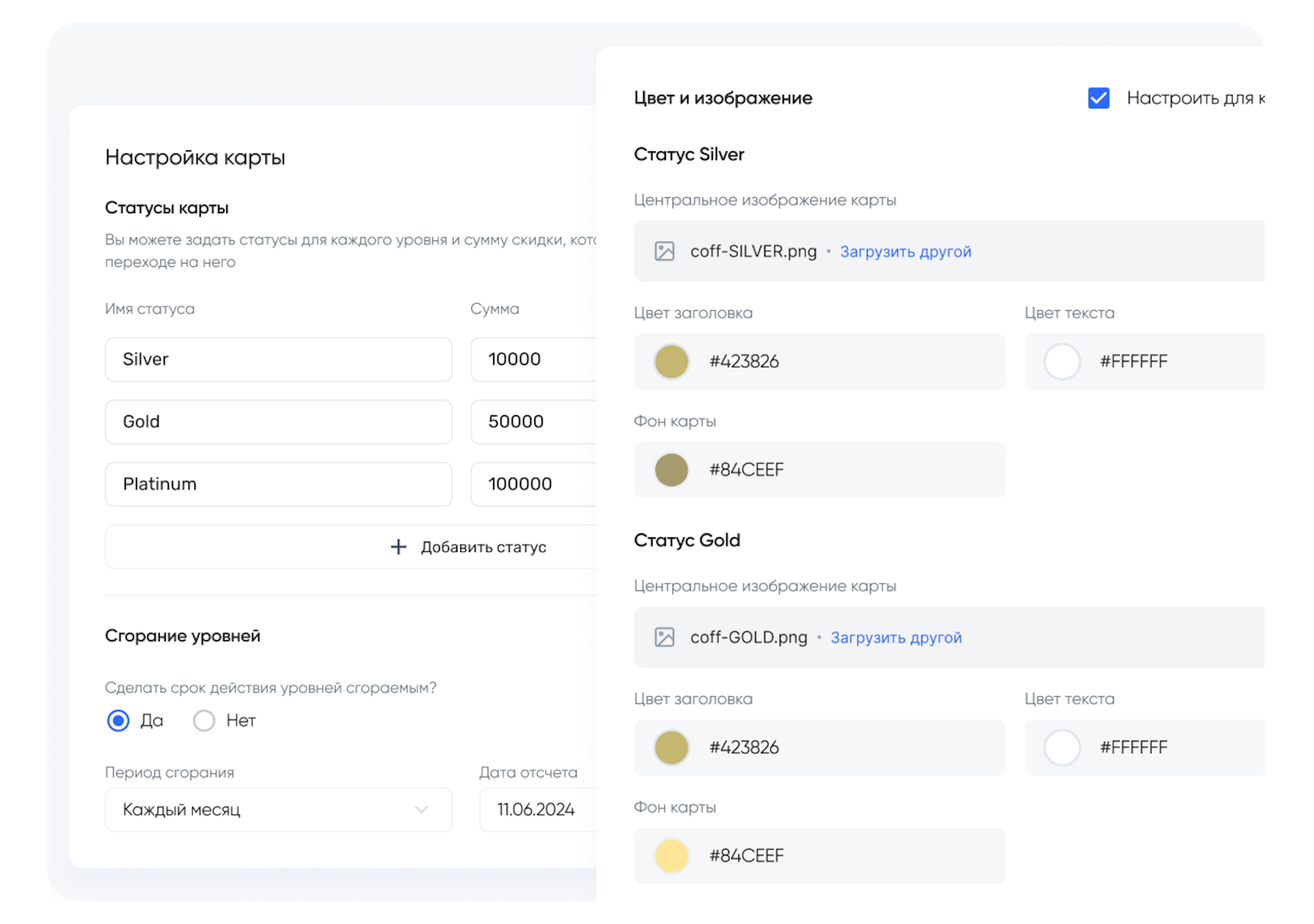
Task: Click Silver text color value #FFFFFF
Action: click(1134, 361)
